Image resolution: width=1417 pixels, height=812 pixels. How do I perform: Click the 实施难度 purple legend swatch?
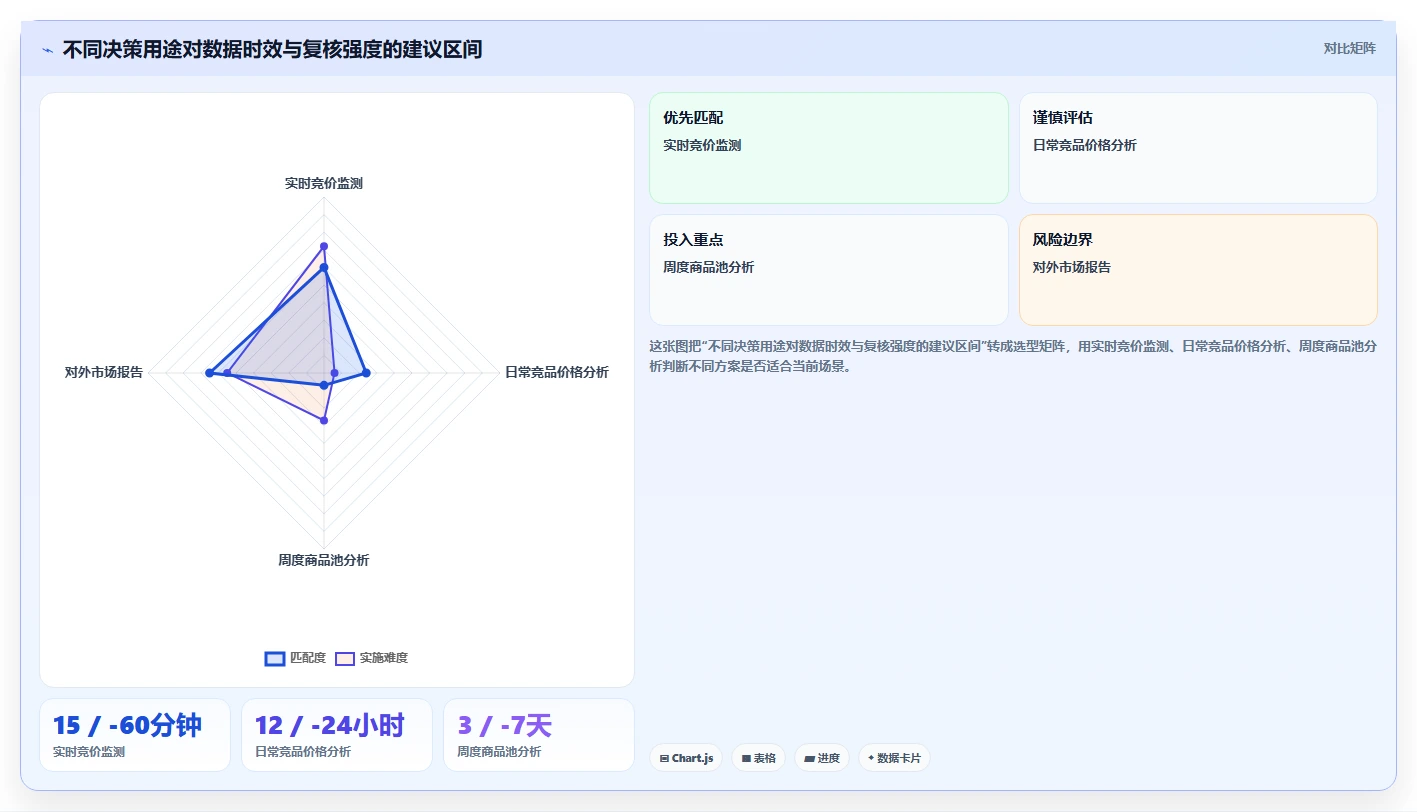pos(345,658)
